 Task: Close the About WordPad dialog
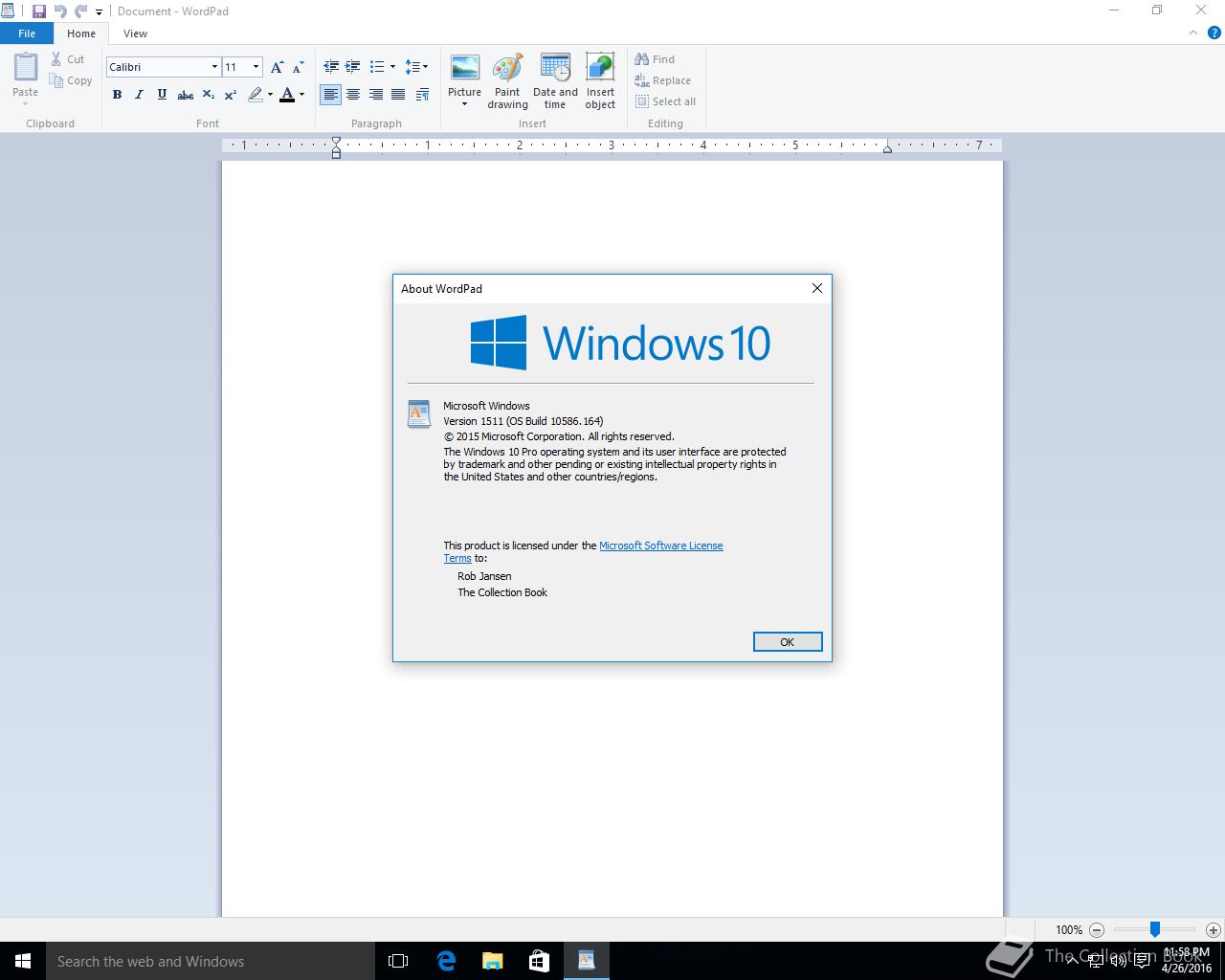[817, 288]
